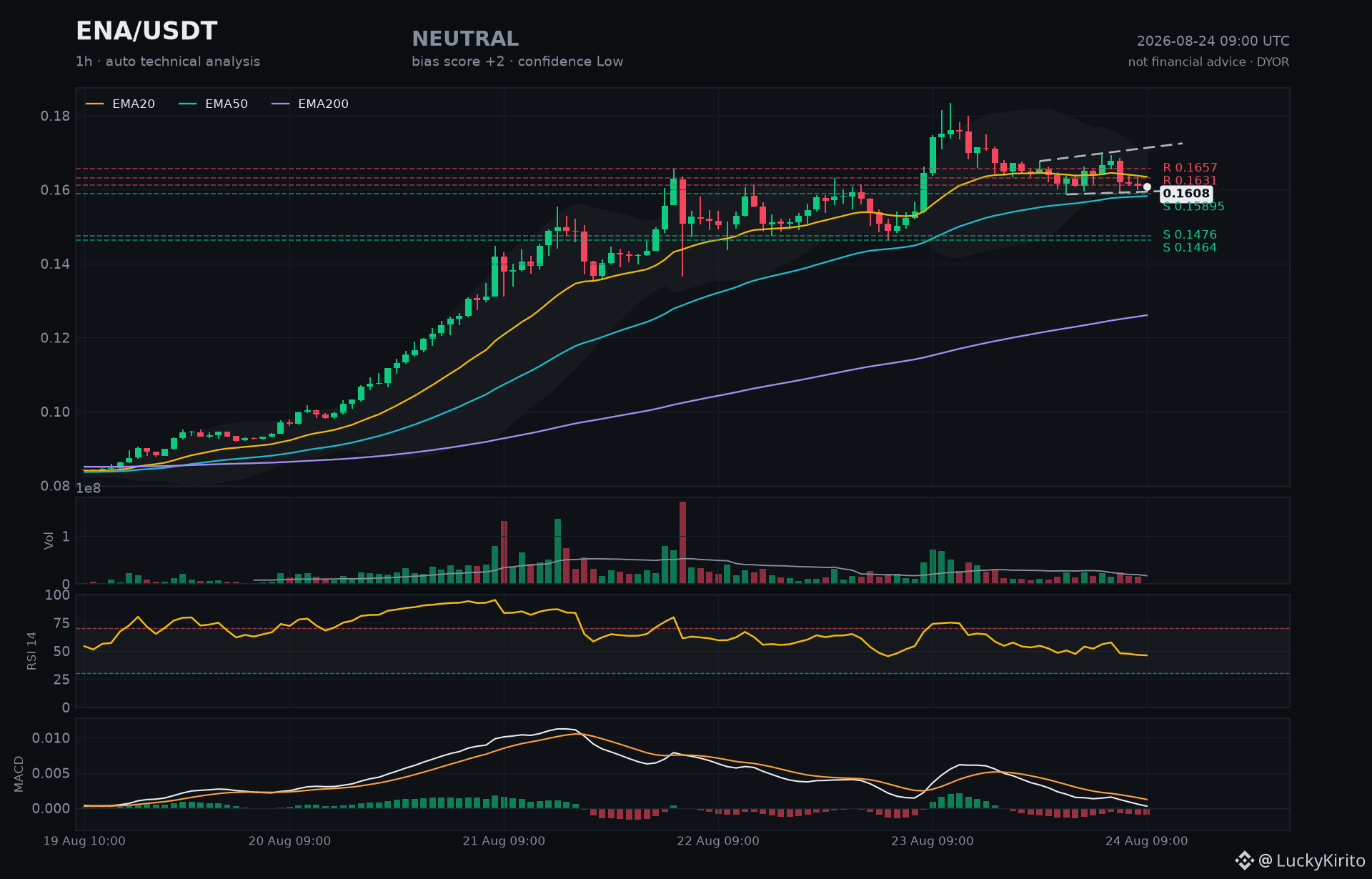Click the 0.18 price axis tick
The image size is (1372, 879).
pos(55,116)
